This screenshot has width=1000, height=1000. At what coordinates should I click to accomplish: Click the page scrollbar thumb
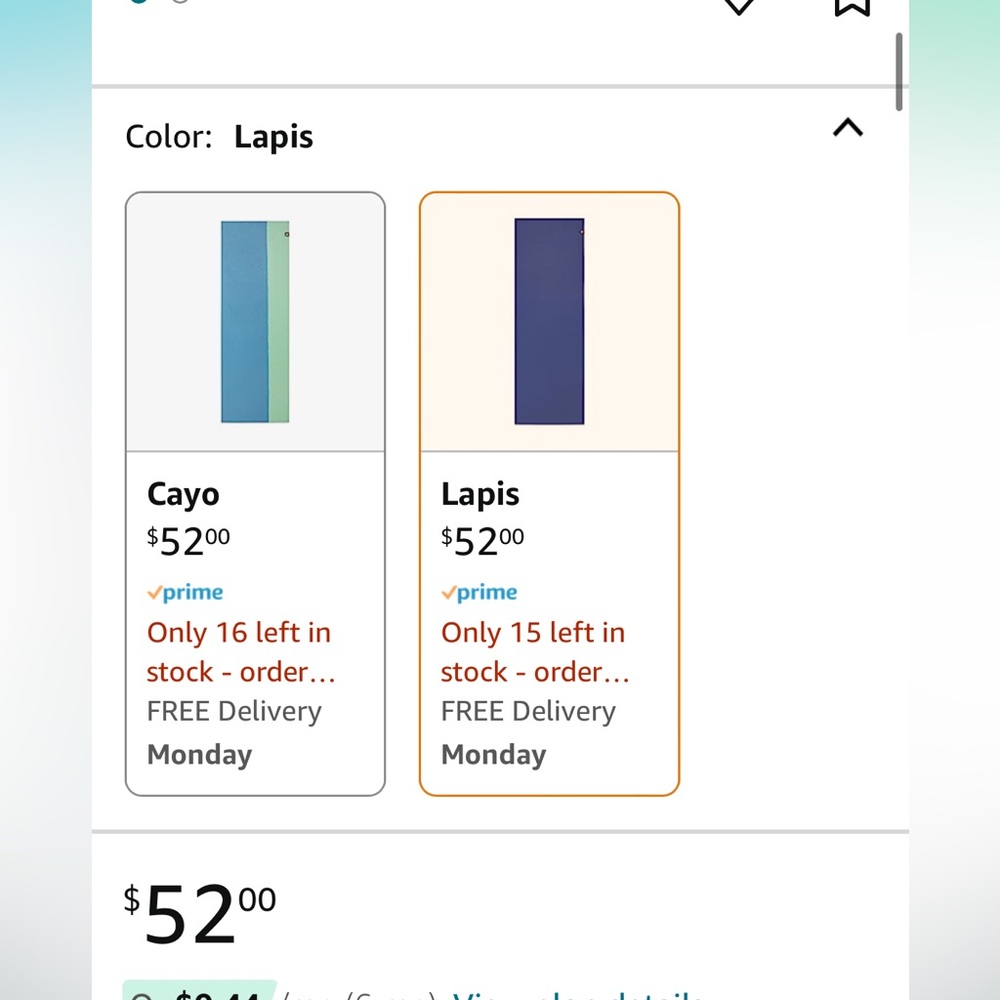click(x=899, y=72)
